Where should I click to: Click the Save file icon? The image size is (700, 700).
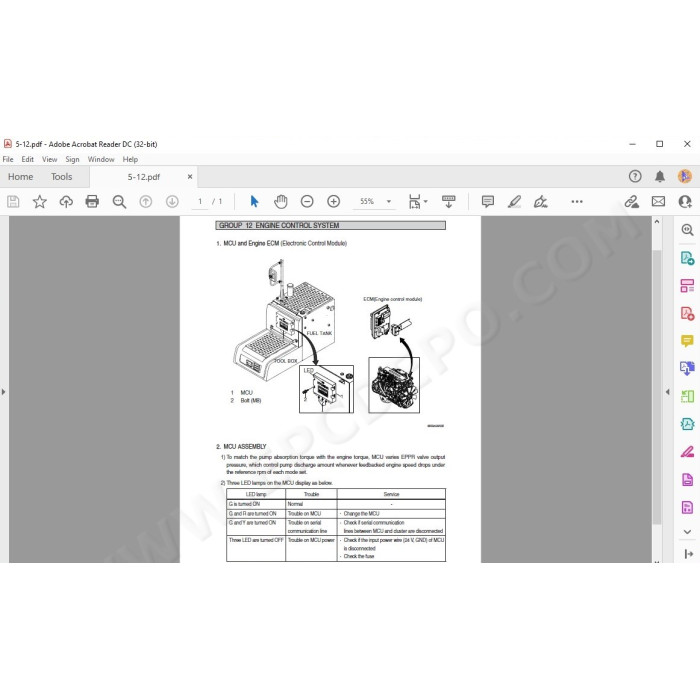[13, 202]
